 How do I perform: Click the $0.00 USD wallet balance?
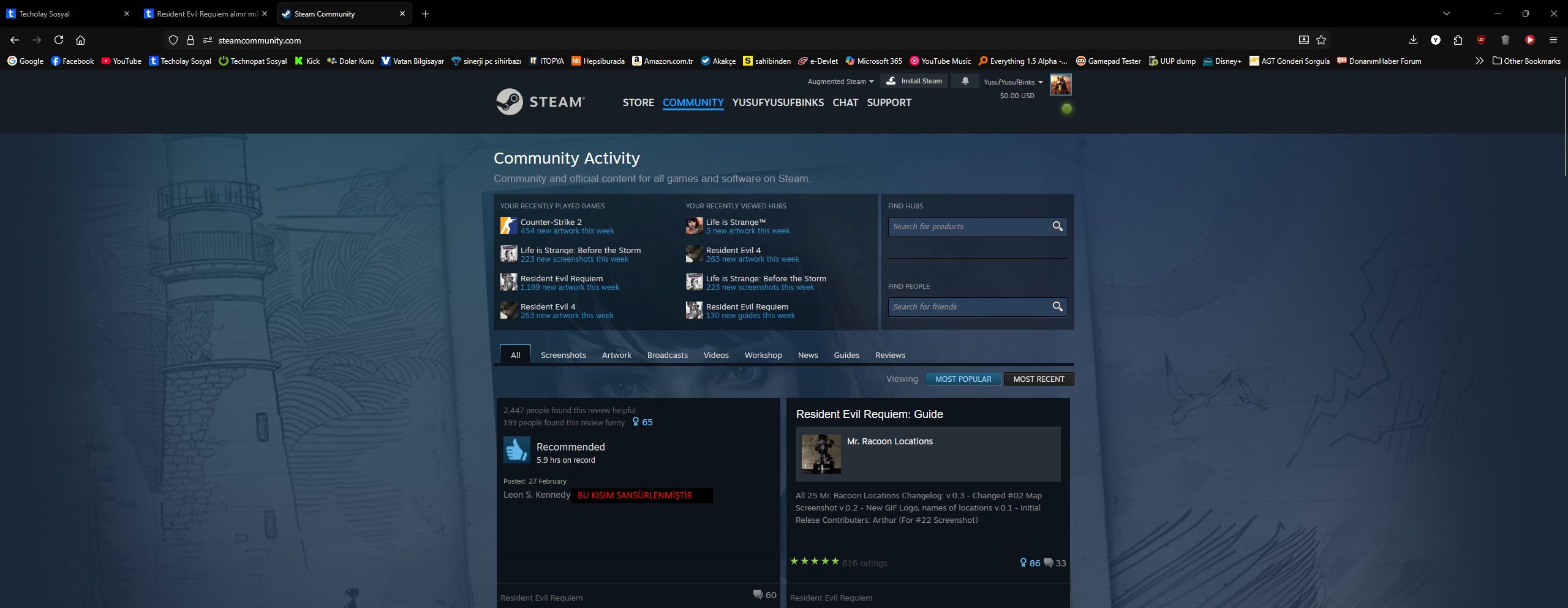1017,96
